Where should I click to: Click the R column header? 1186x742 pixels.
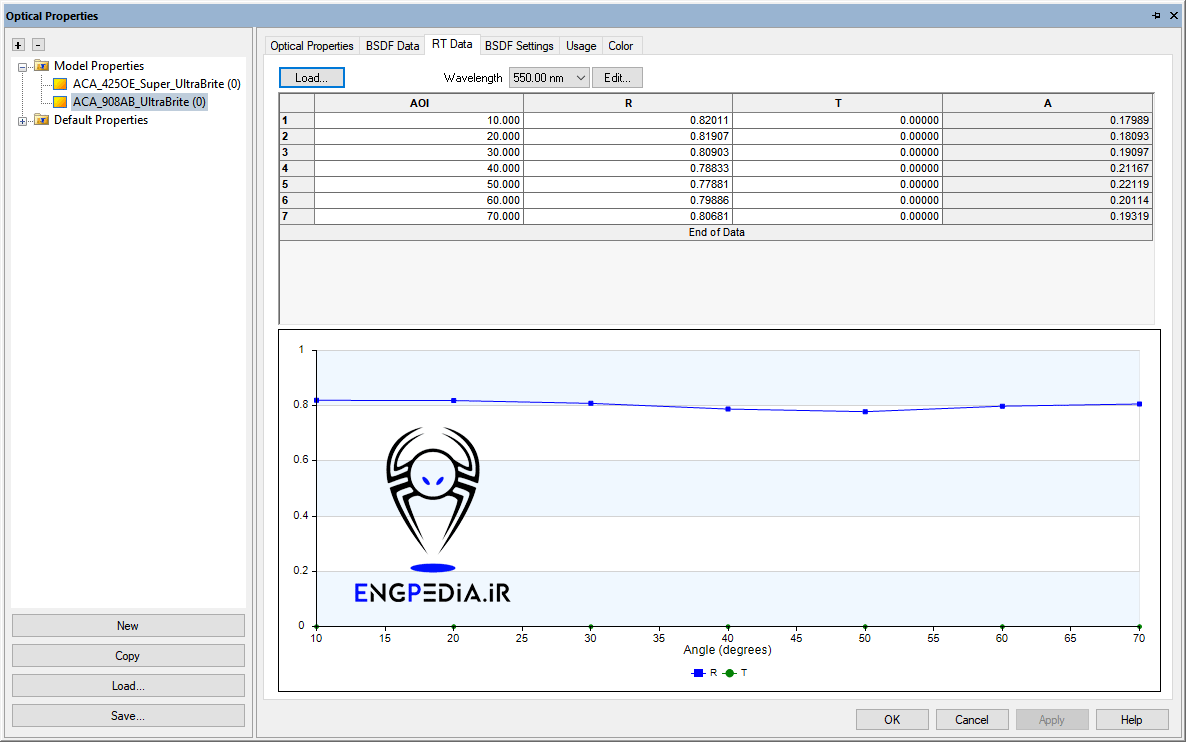pyautogui.click(x=628, y=103)
